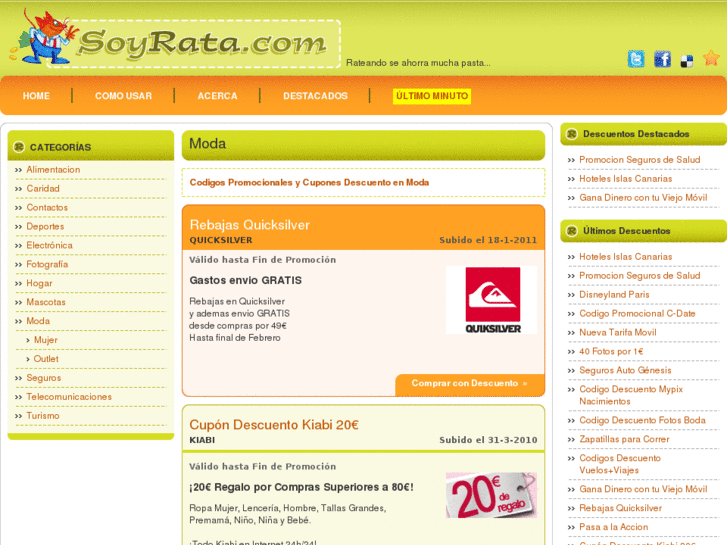Click the Delicious bookmark icon

687,61
